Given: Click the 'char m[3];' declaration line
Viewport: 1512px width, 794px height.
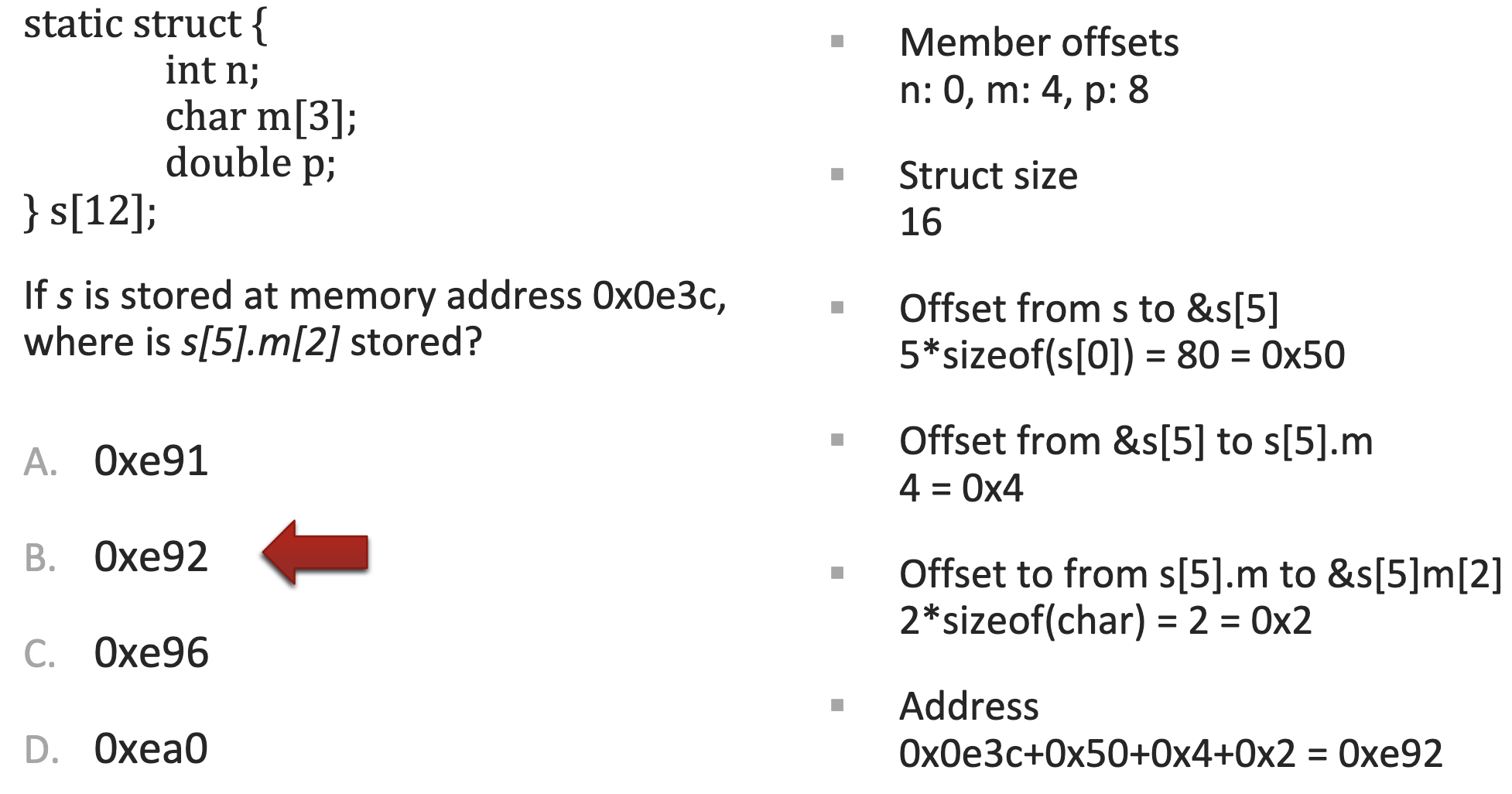Looking at the screenshot, I should coord(261,117).
